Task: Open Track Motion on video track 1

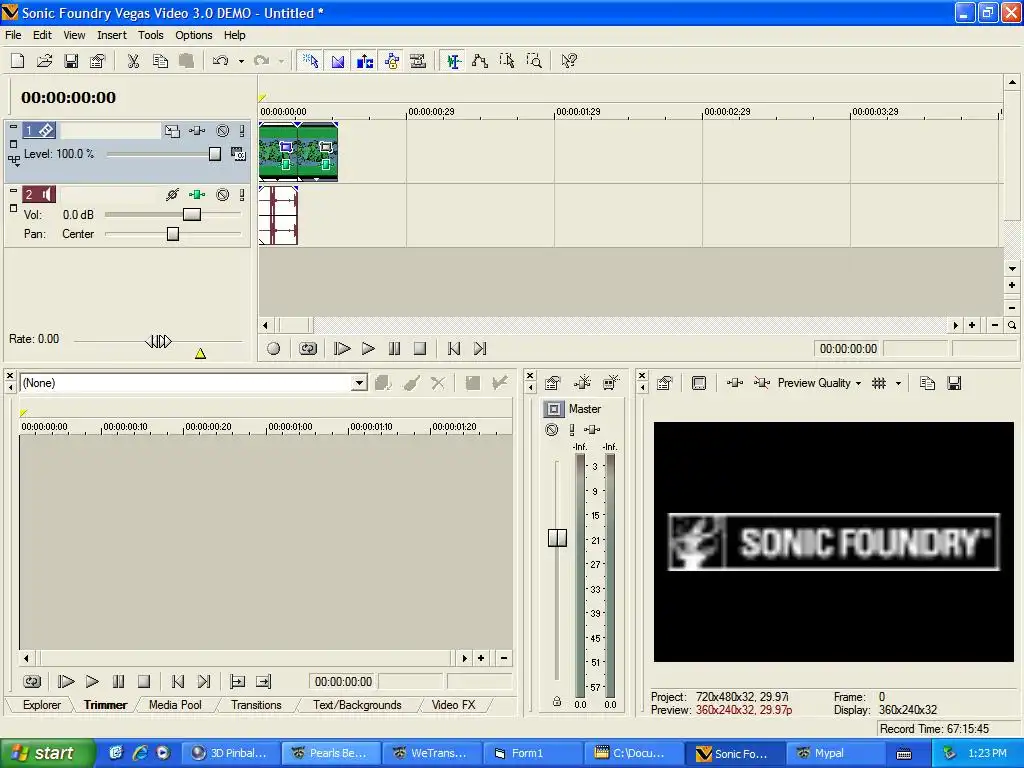Action: (172, 131)
